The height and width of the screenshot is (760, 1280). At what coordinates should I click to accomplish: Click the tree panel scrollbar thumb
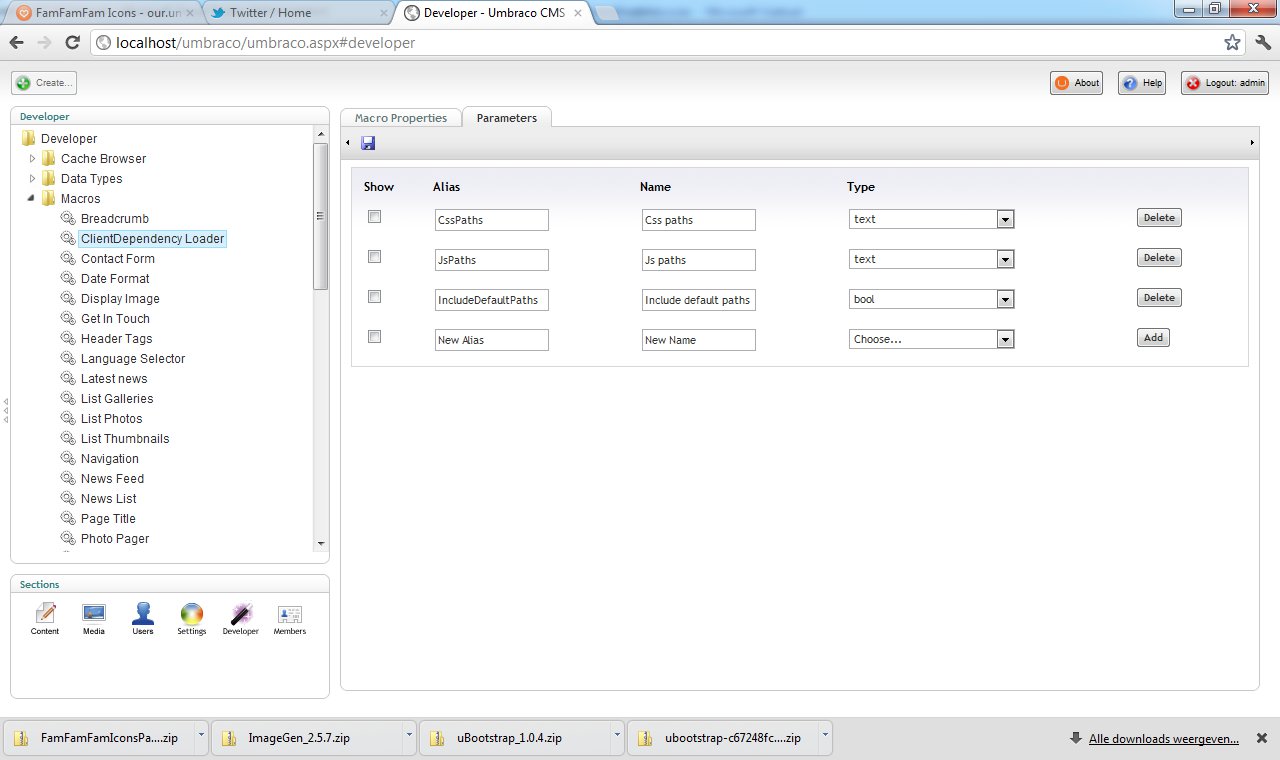(320, 217)
